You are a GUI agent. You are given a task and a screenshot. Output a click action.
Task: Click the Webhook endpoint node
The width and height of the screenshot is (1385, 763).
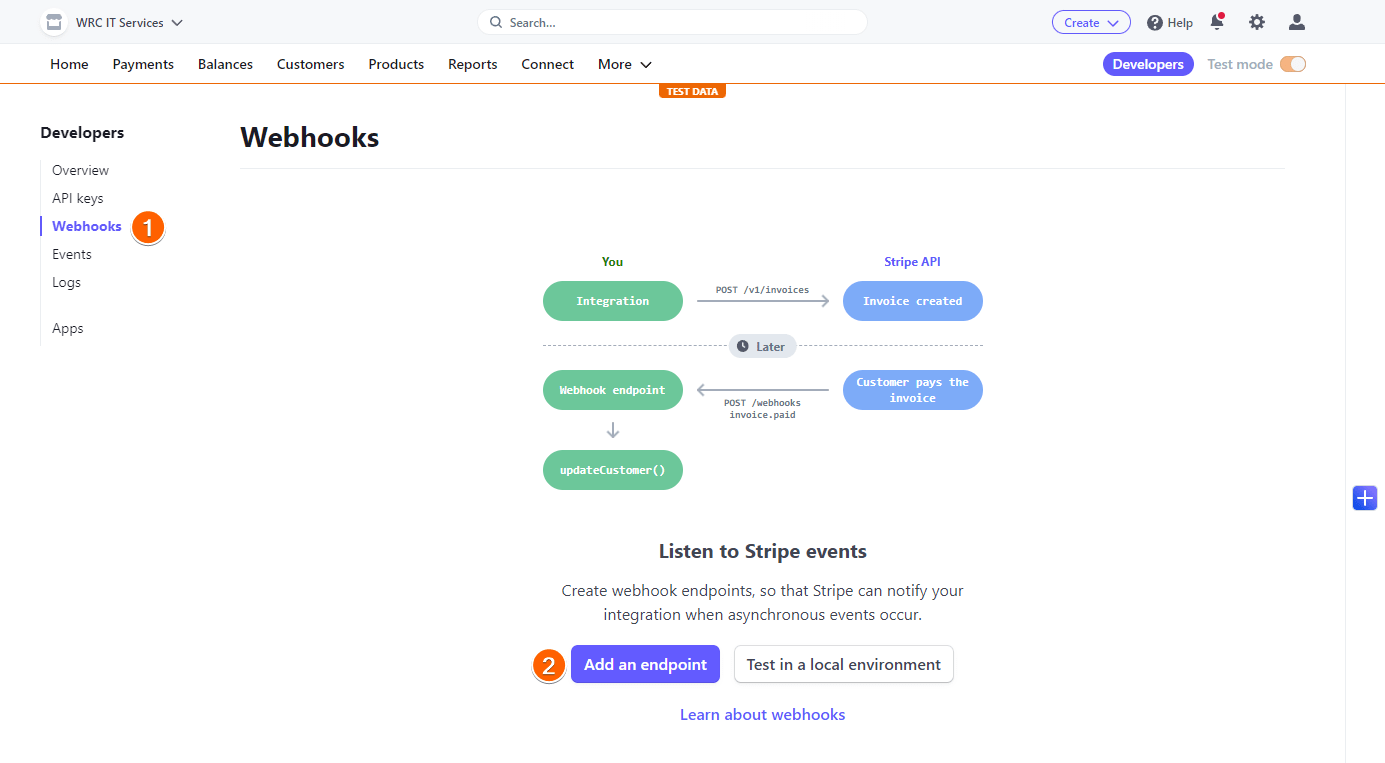pyautogui.click(x=613, y=390)
